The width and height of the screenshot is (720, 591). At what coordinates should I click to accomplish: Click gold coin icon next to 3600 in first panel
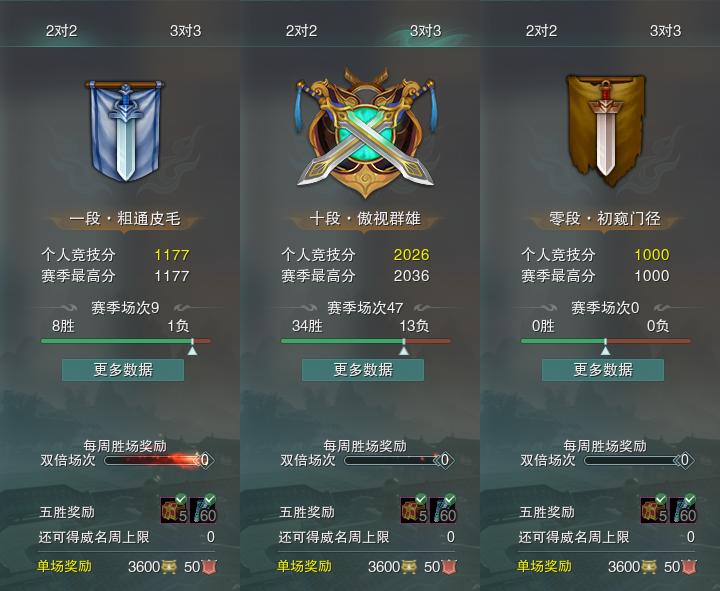tap(169, 567)
